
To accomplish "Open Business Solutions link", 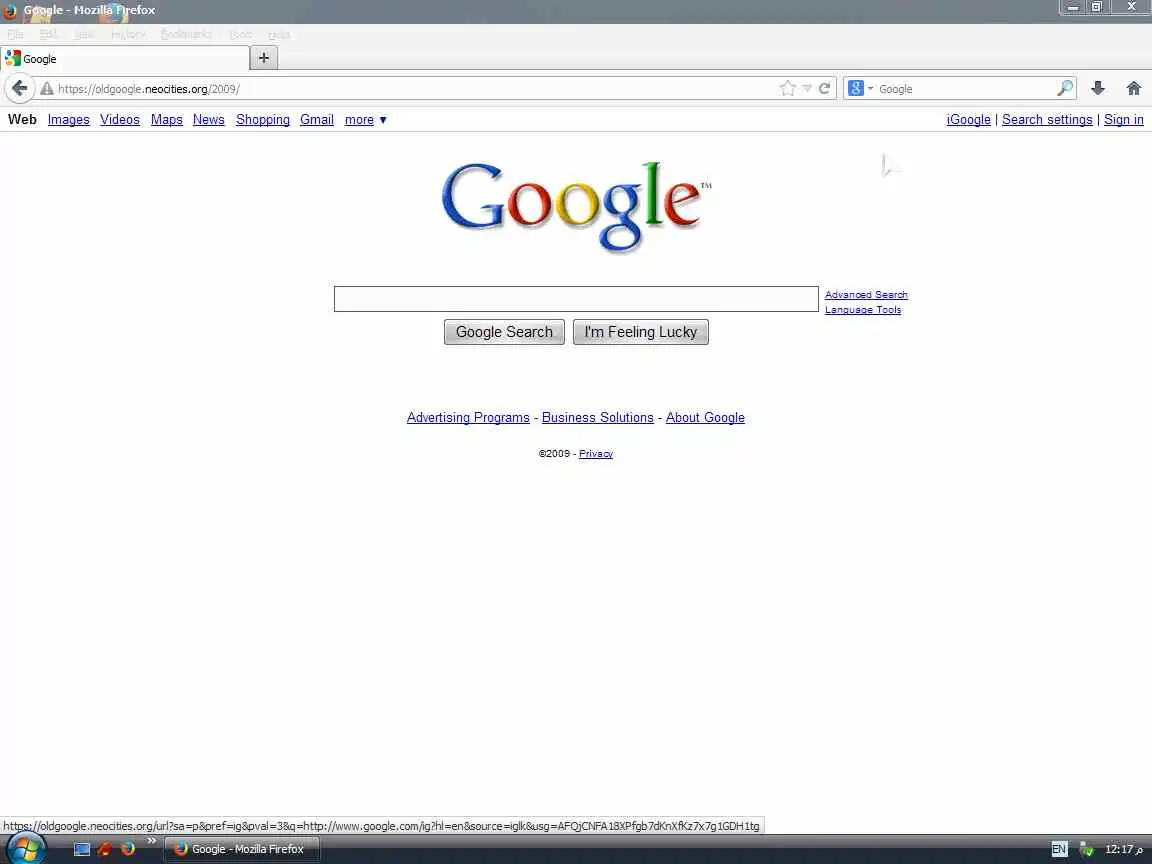I will tap(597, 417).
